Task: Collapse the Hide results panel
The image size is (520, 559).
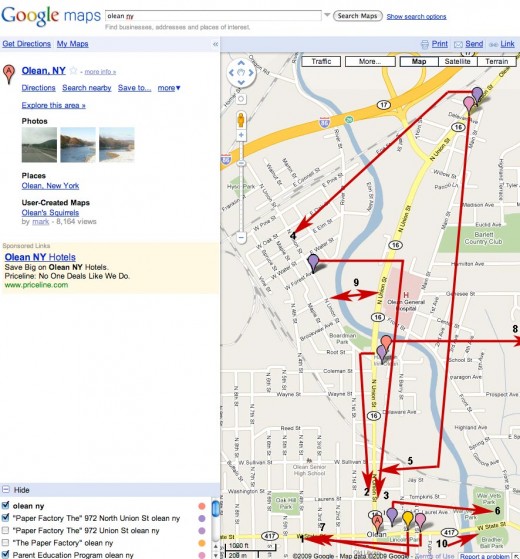Action: pos(6,489)
